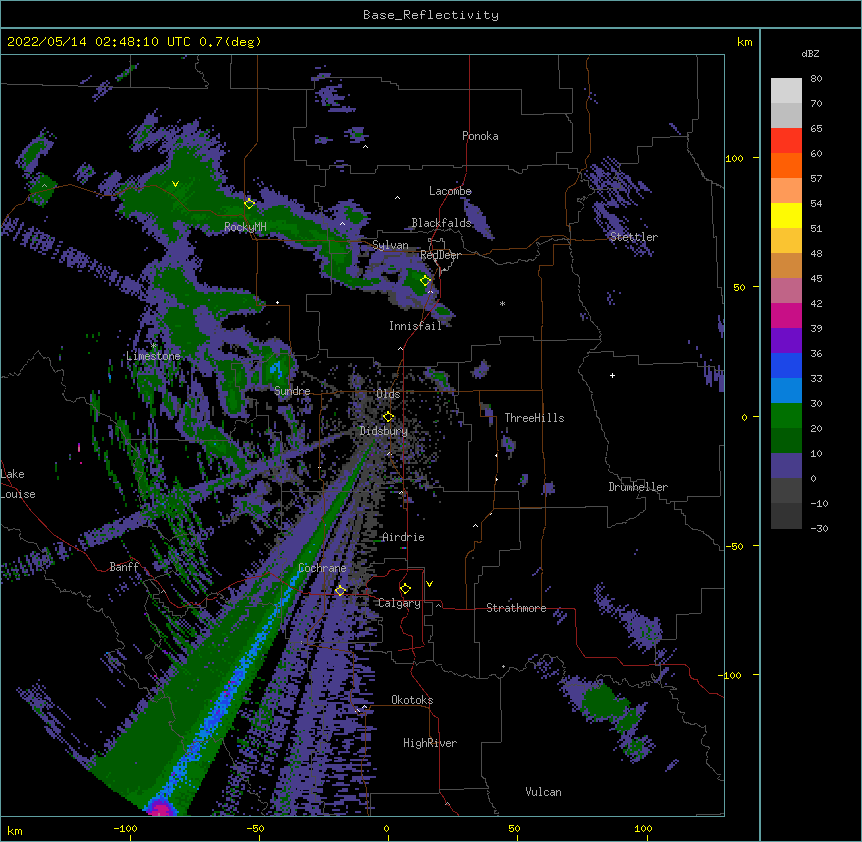Image resolution: width=862 pixels, height=842 pixels.
Task: Select the Blackfalds label
Action: [x=441, y=223]
